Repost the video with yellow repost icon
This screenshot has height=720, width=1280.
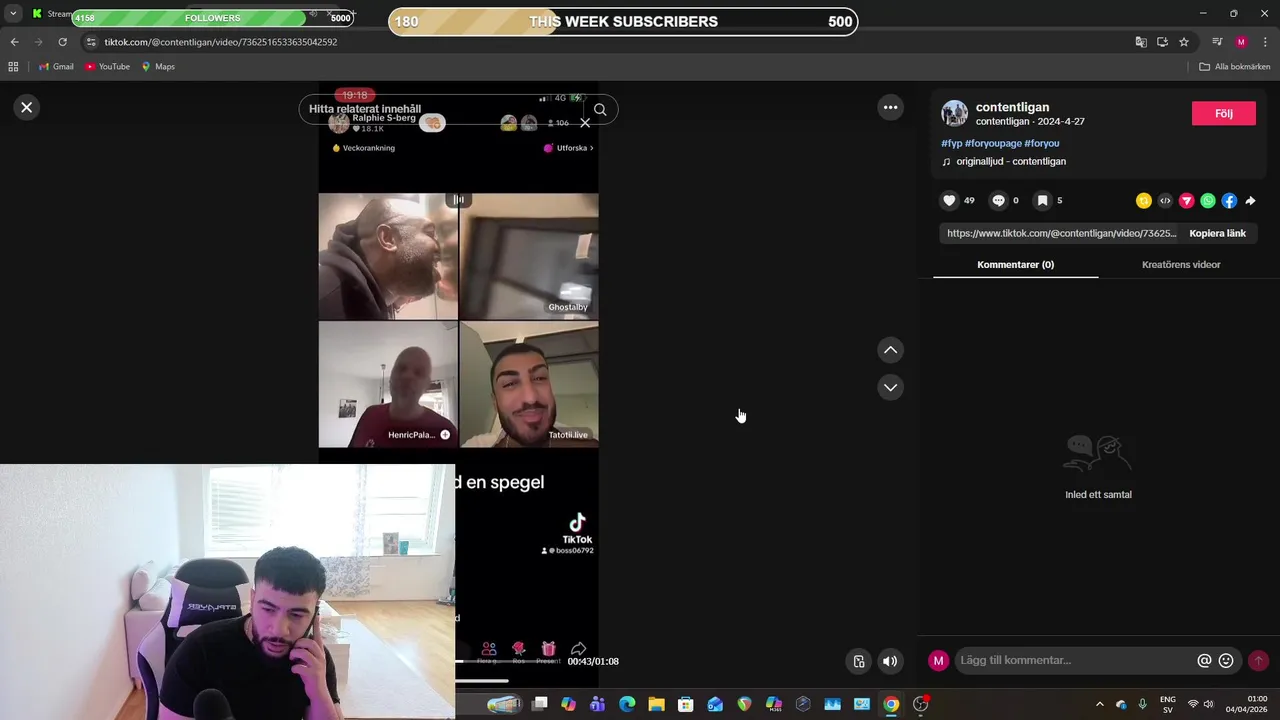[1144, 201]
